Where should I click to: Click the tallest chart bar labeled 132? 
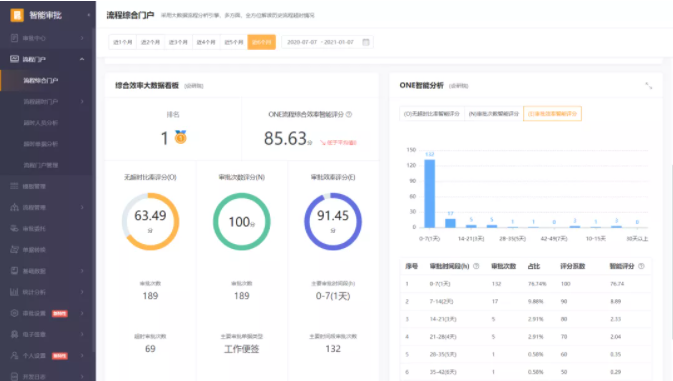pyautogui.click(x=430, y=194)
